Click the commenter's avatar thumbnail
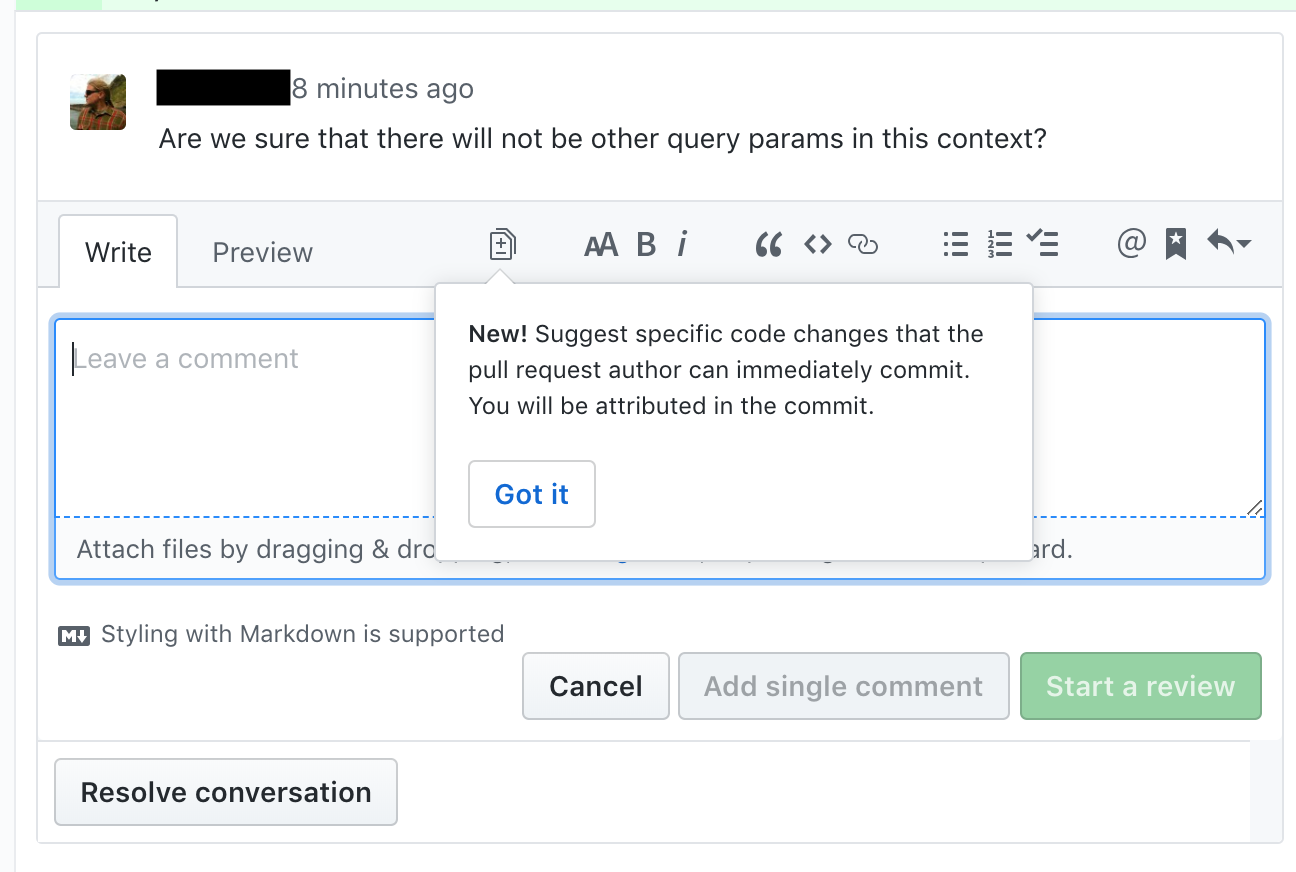Viewport: 1296px width, 872px height. tap(98, 102)
